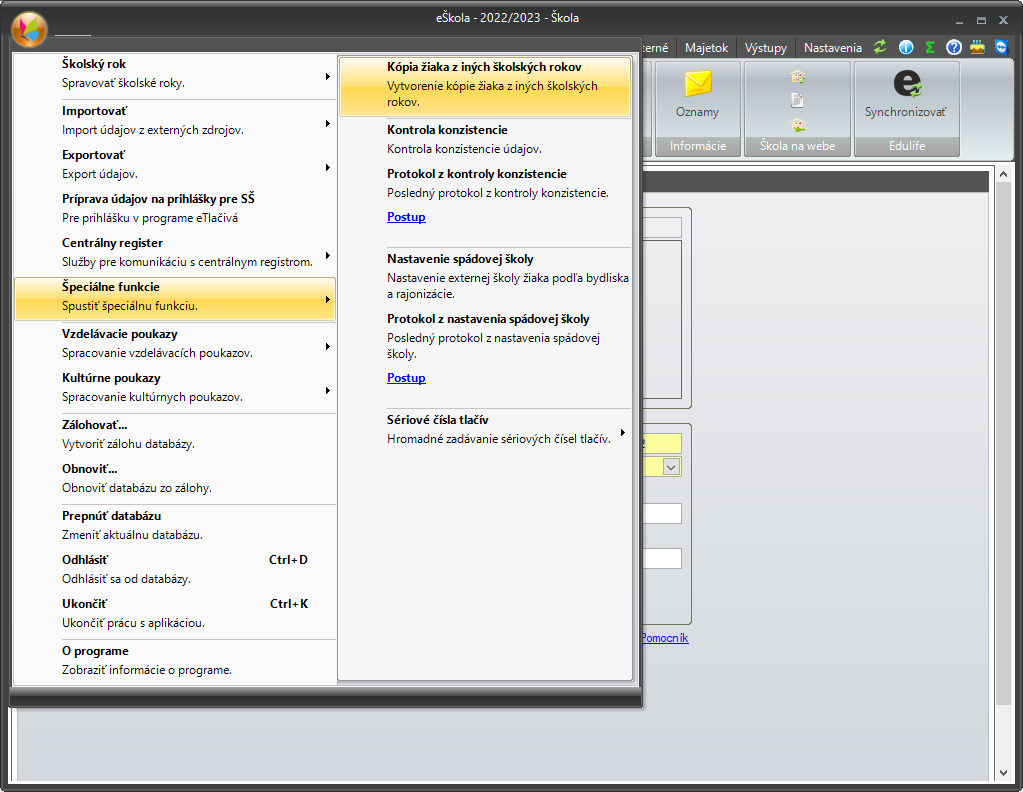Expand Sériové čísla tlačív submenu

(485, 429)
